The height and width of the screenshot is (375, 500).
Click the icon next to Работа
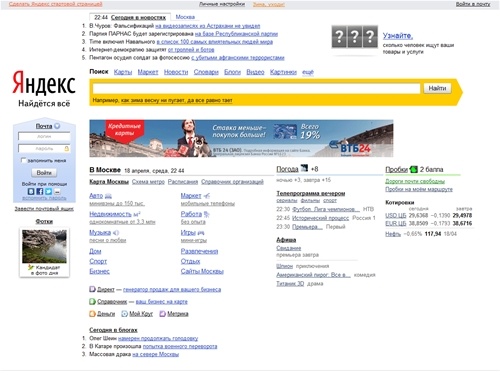click(207, 214)
